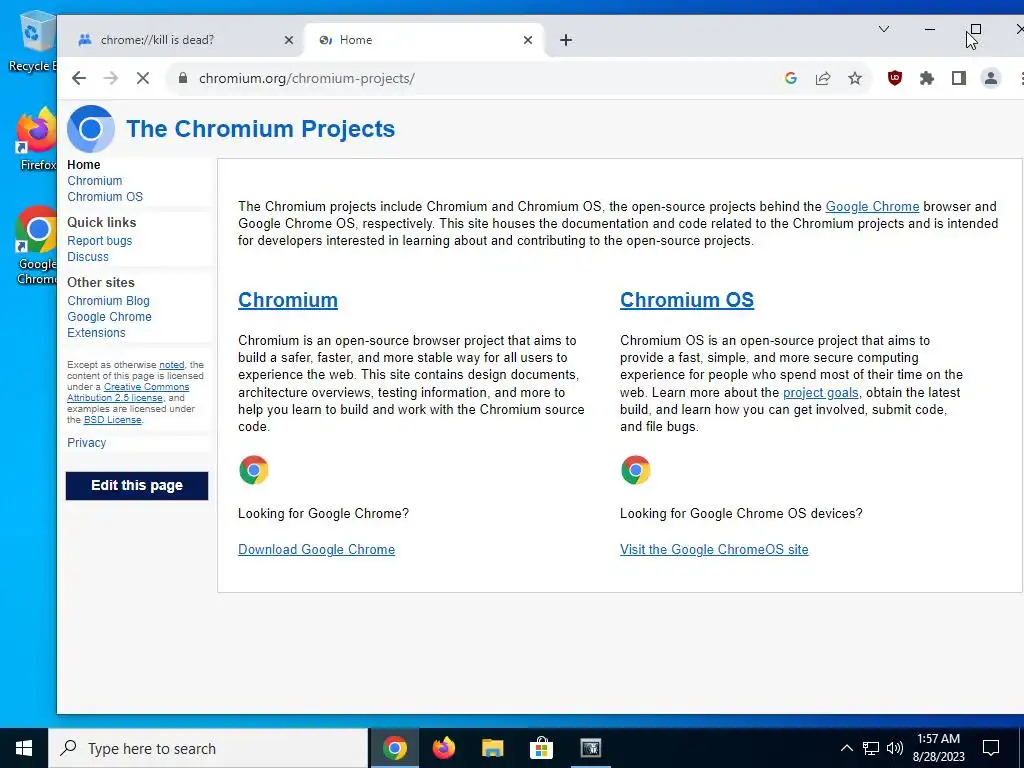The image size is (1024, 768).
Task: Open Chromium OS link in sidebar
Action: 105,197
